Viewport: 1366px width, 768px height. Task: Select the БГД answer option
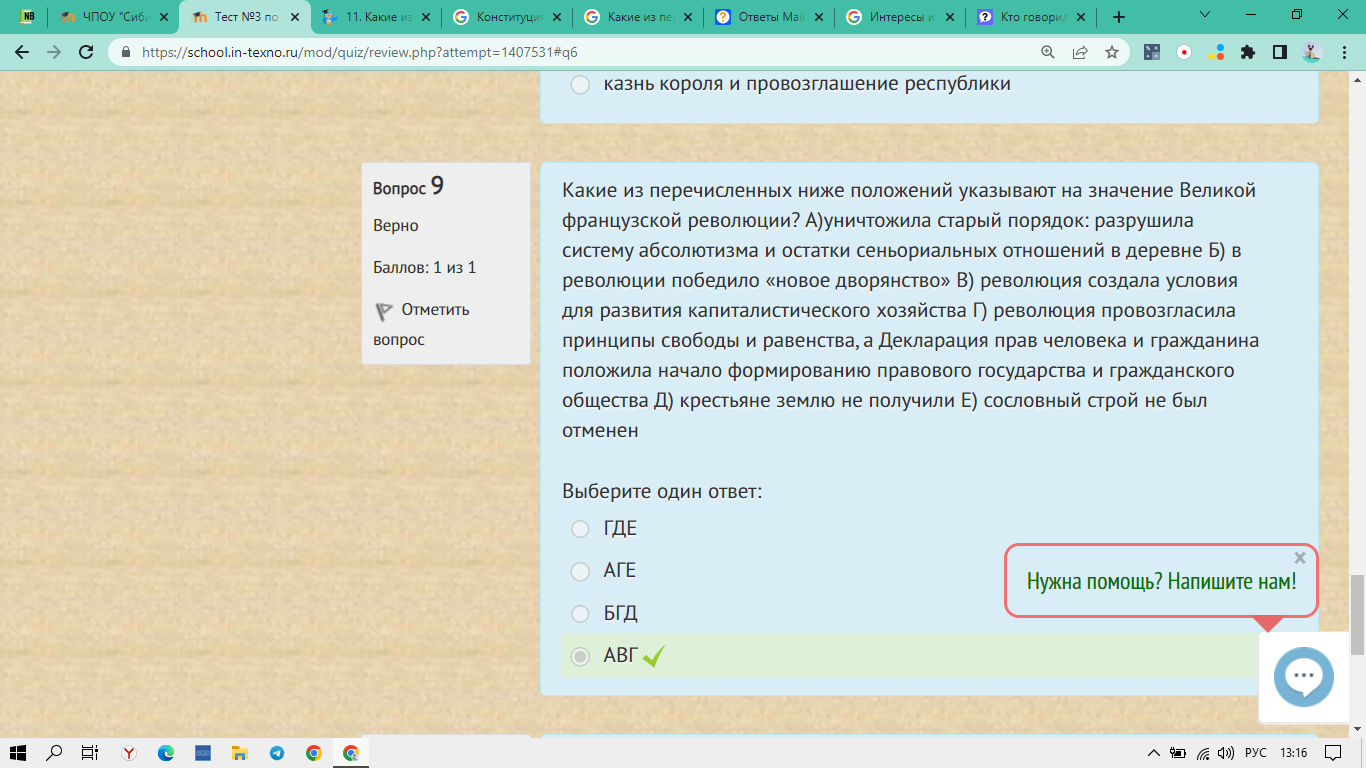pyautogui.click(x=580, y=613)
